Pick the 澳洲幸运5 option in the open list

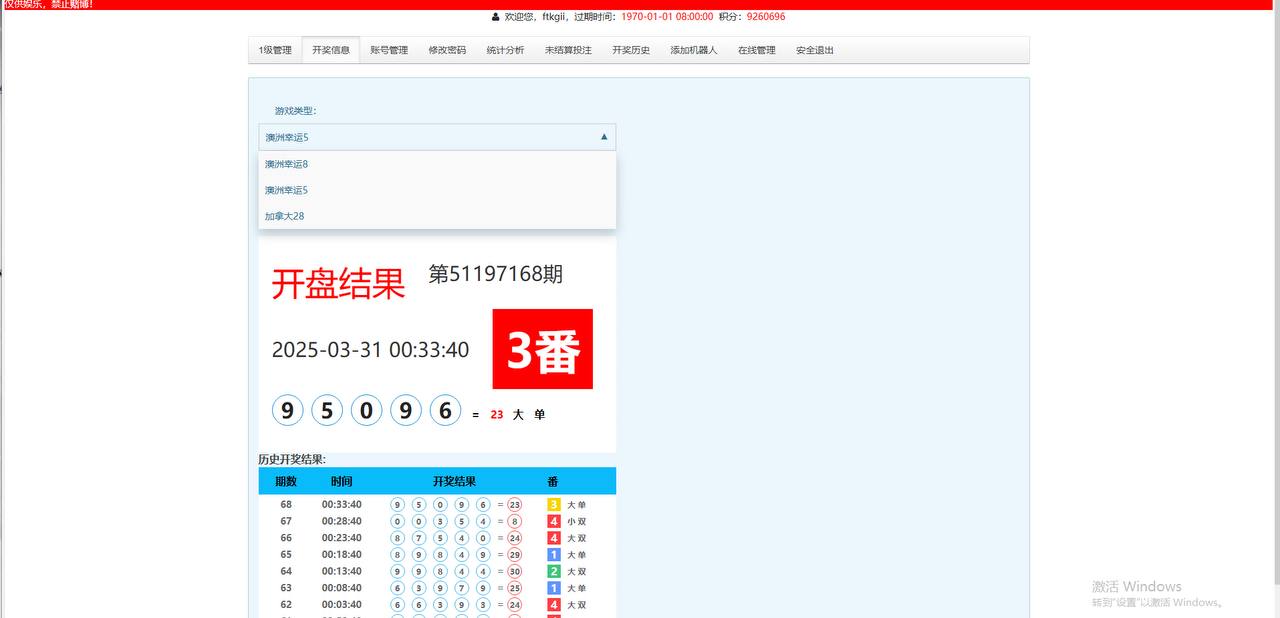(x=287, y=190)
